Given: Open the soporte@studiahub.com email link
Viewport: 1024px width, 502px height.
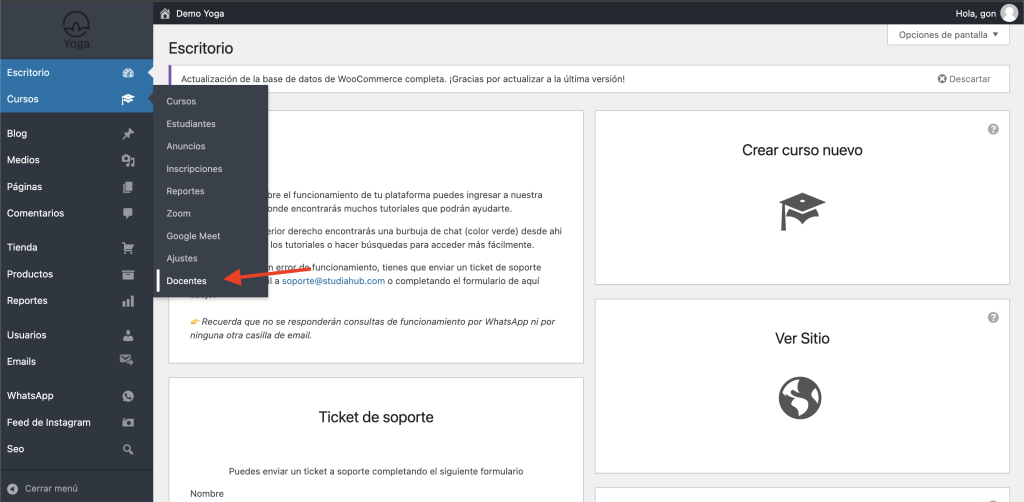Looking at the screenshot, I should [x=333, y=281].
